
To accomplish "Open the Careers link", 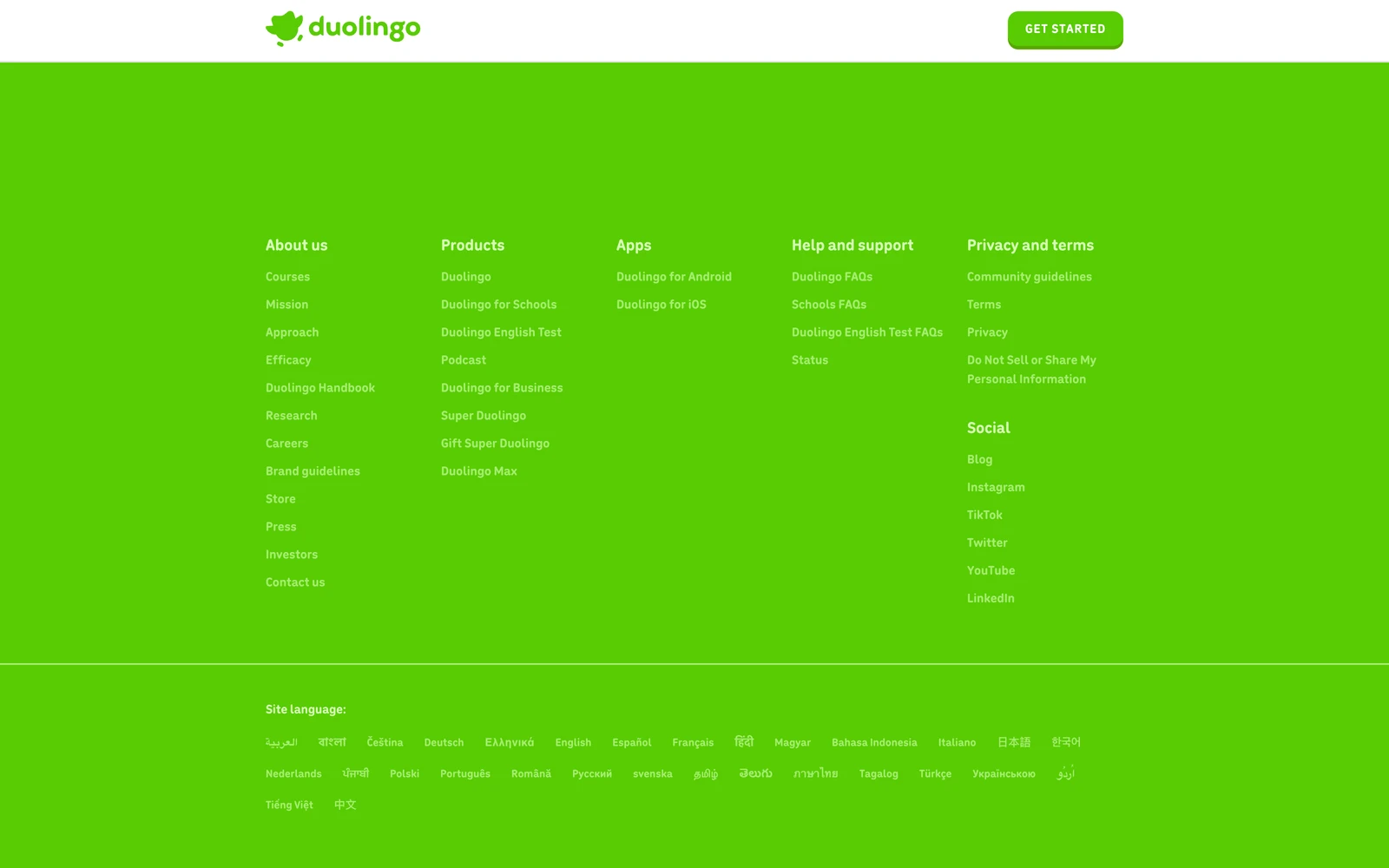I will [286, 444].
